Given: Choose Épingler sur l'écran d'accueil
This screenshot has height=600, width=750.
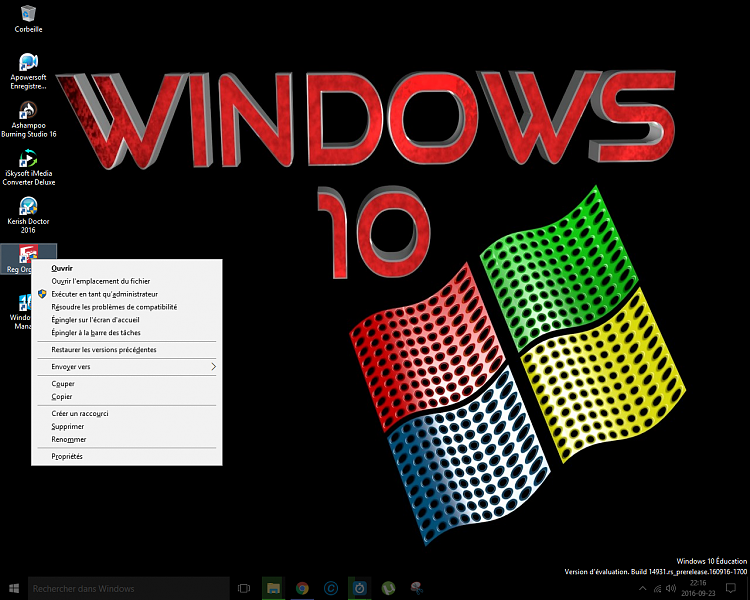Looking at the screenshot, I should pos(127,320).
